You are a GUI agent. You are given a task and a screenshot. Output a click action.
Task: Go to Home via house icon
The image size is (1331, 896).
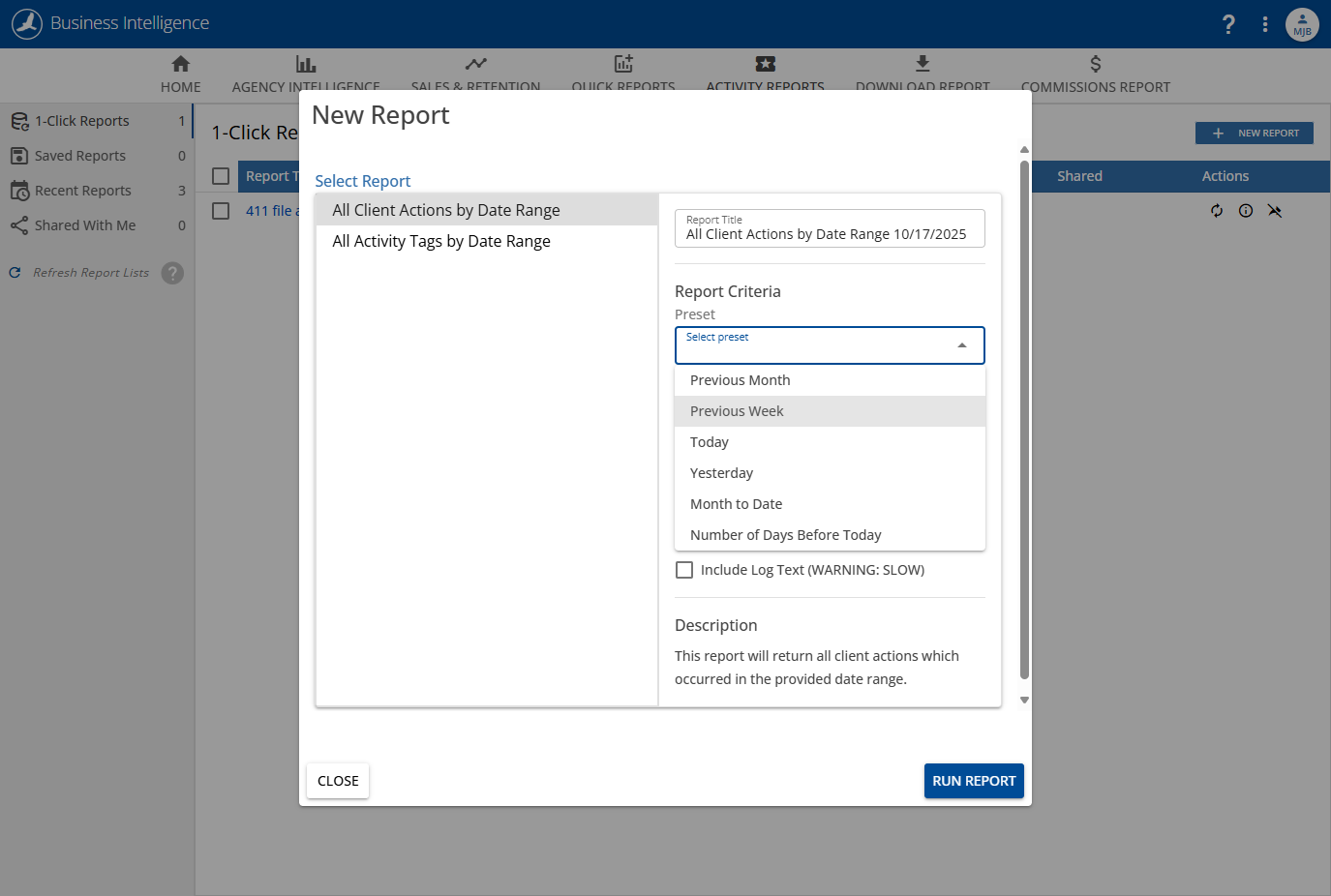pos(181,64)
